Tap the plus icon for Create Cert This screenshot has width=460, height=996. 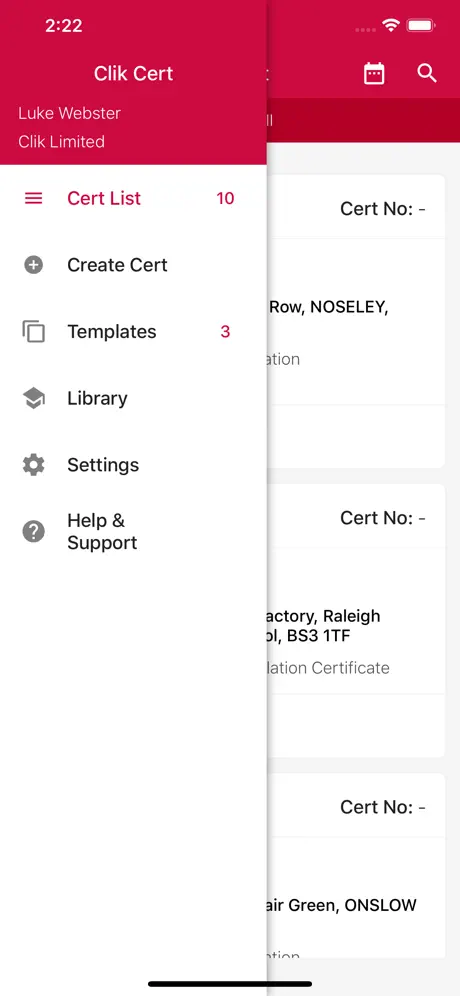[33, 265]
